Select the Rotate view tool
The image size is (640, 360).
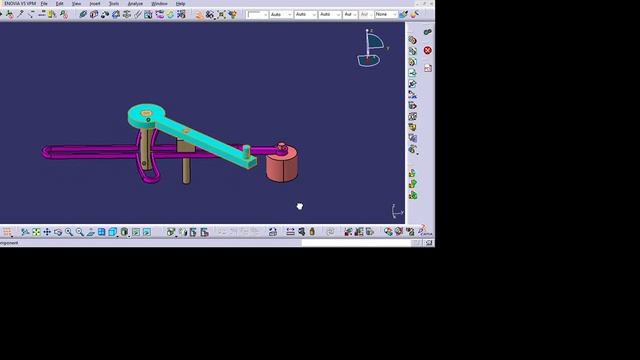(x=58, y=232)
